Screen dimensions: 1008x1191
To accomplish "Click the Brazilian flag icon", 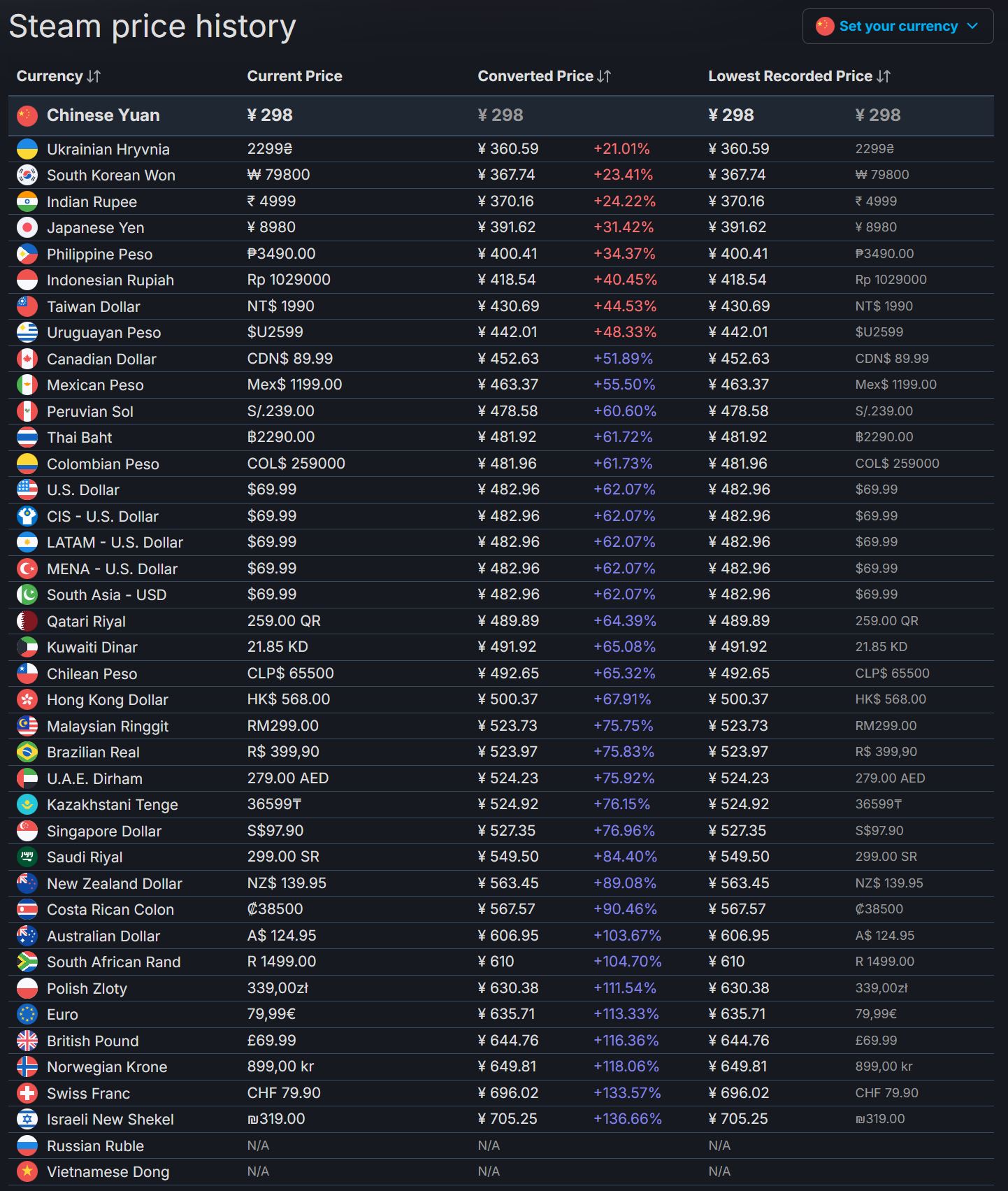I will click(x=27, y=752).
